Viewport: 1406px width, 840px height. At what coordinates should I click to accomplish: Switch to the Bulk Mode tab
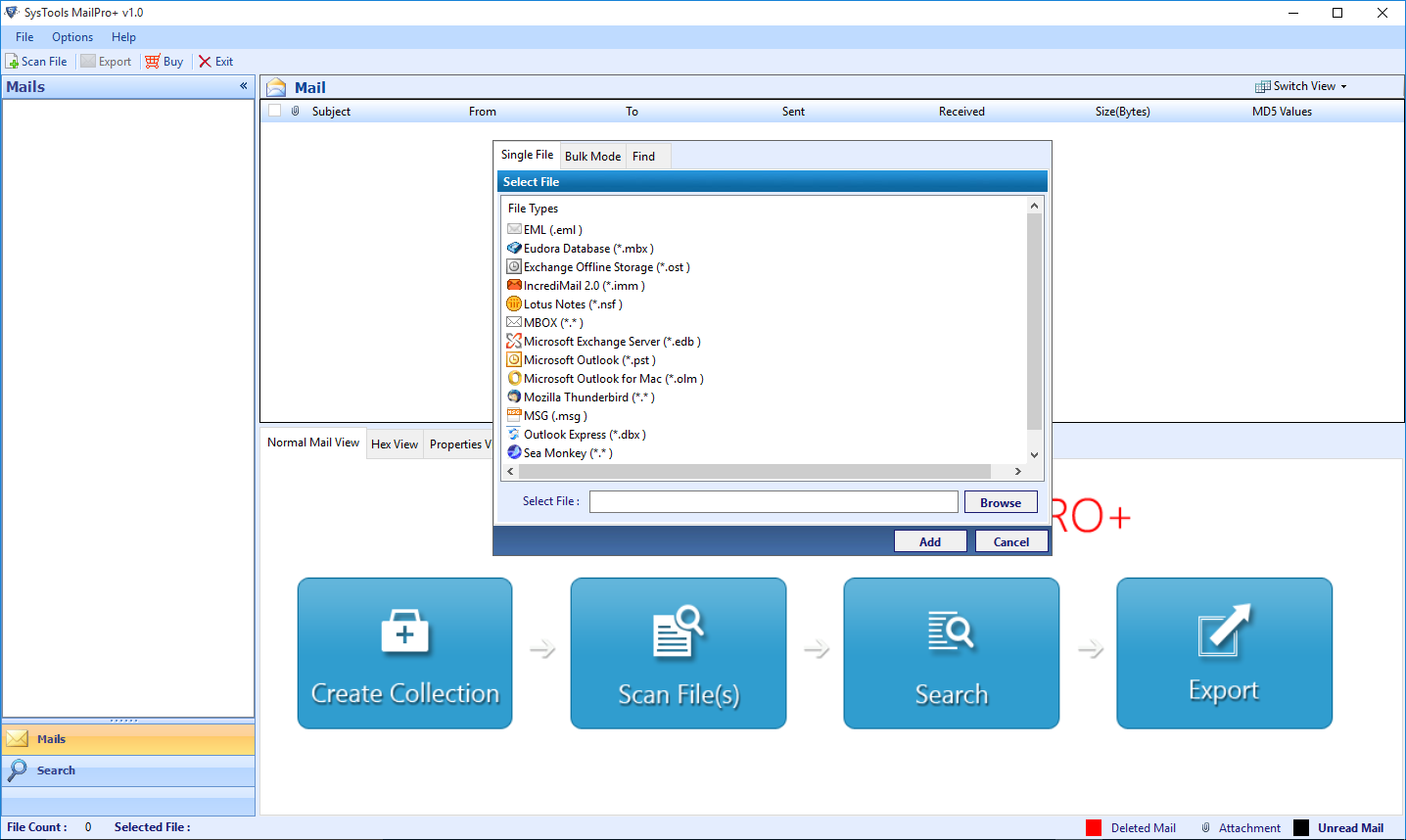[x=592, y=157]
